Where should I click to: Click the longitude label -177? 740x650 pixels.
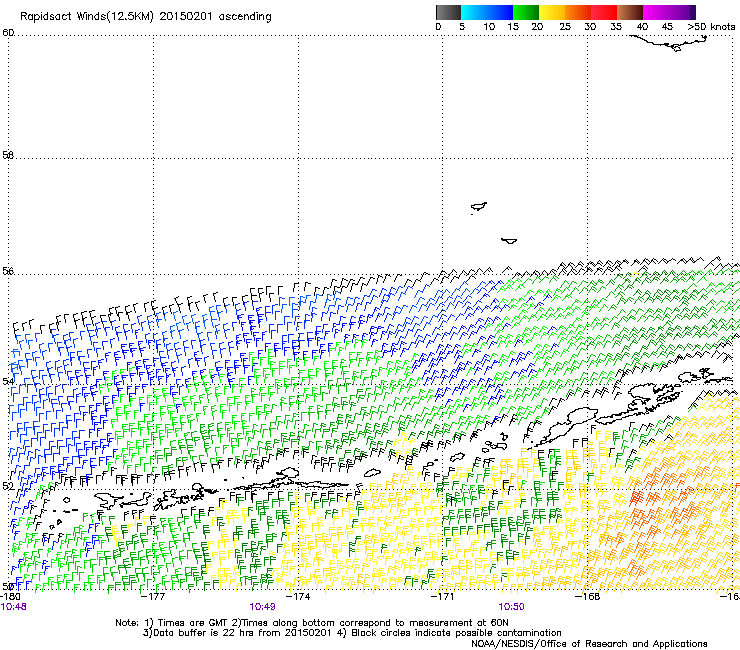click(153, 597)
